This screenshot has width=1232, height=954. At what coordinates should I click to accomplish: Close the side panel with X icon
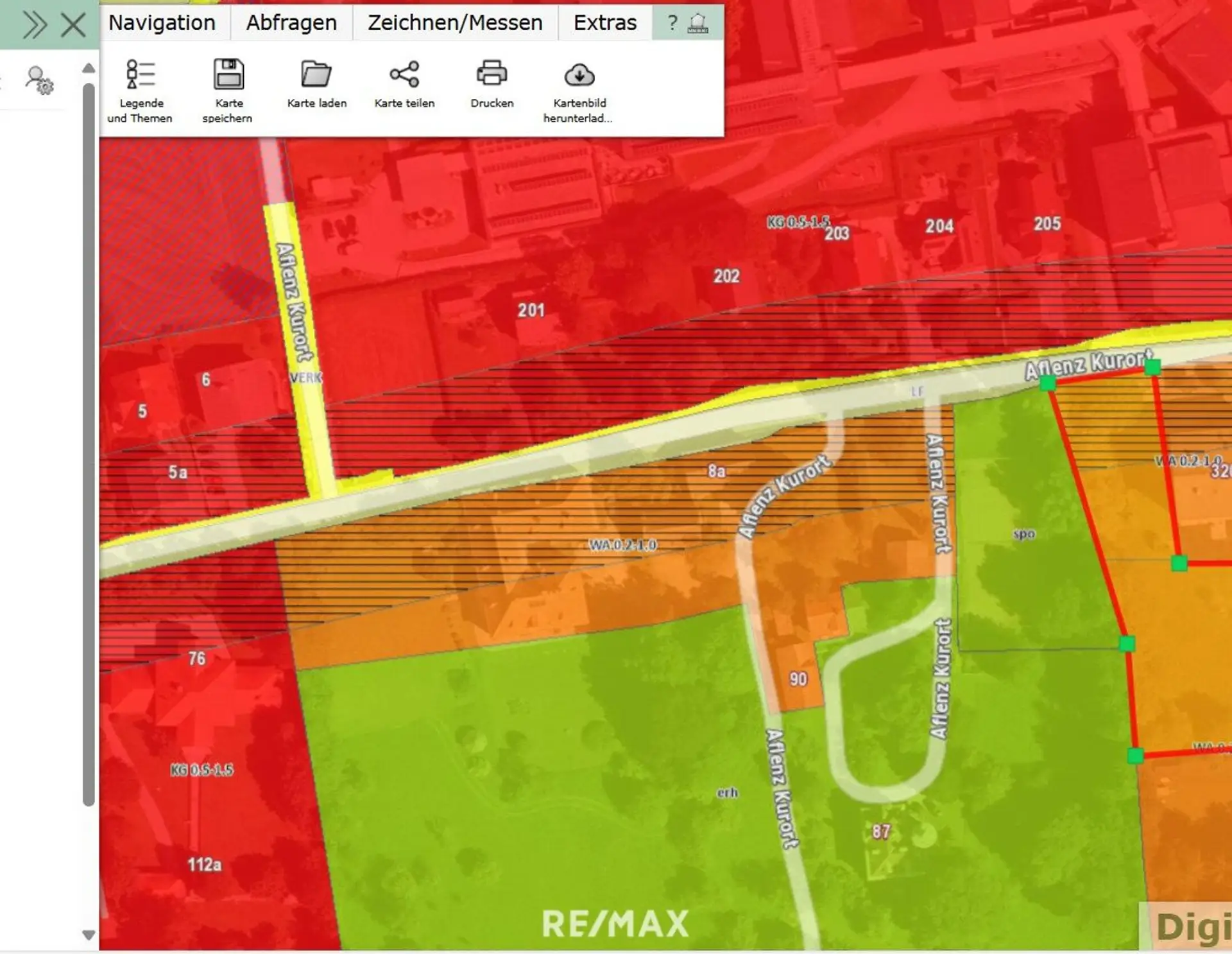(x=73, y=26)
